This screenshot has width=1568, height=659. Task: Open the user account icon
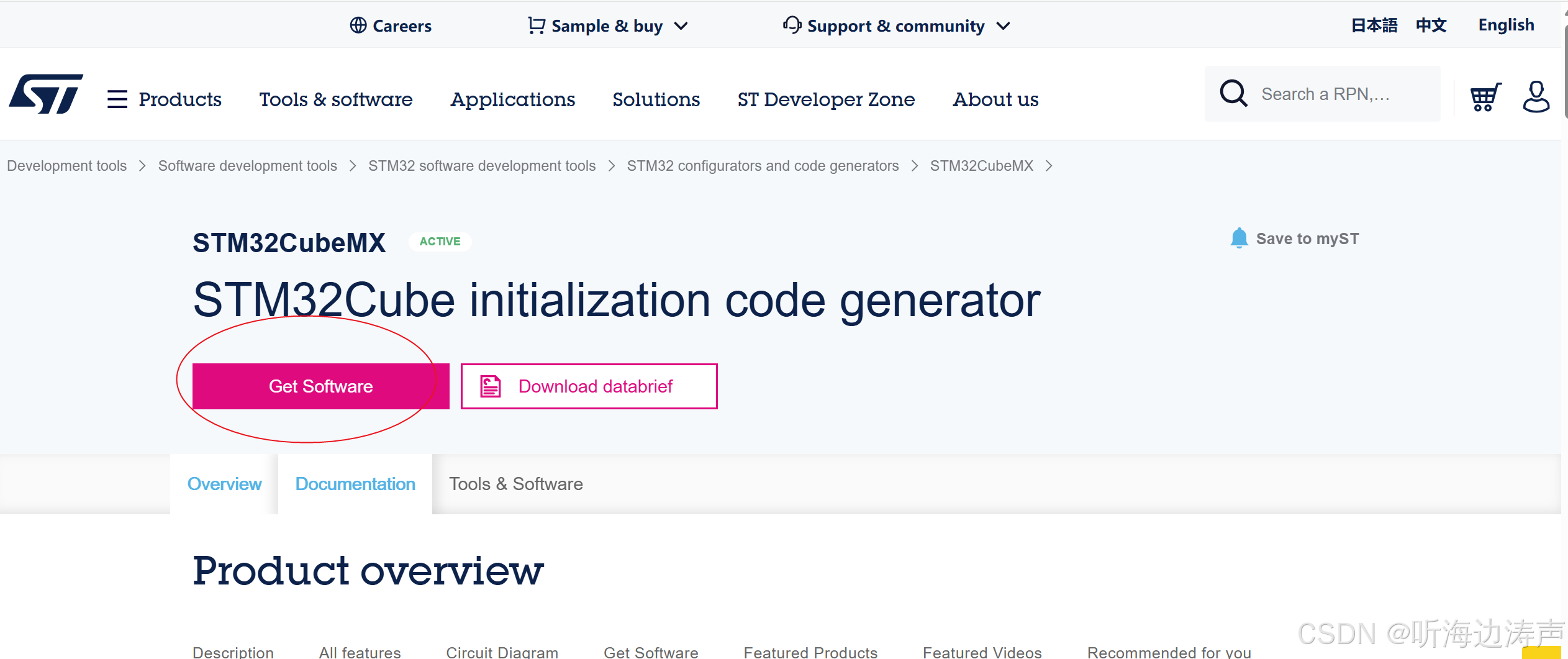click(x=1536, y=97)
